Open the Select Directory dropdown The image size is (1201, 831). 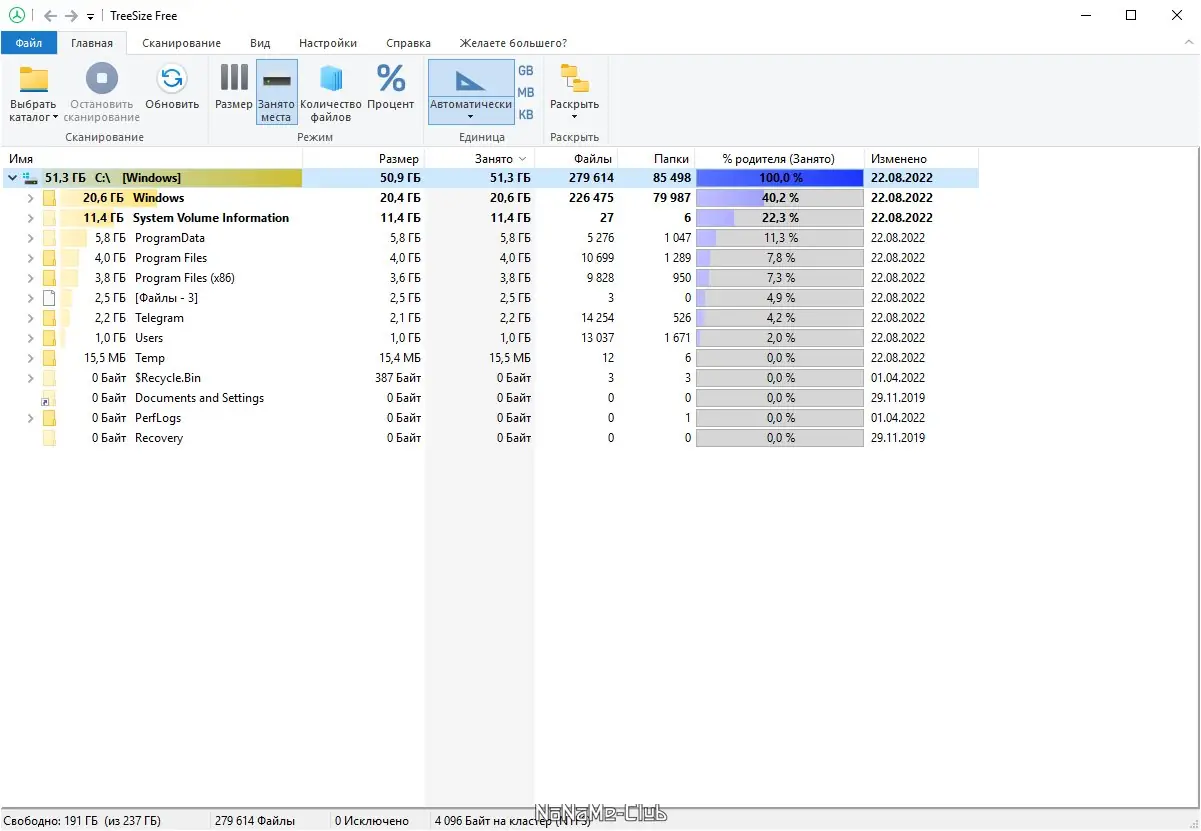coord(55,117)
